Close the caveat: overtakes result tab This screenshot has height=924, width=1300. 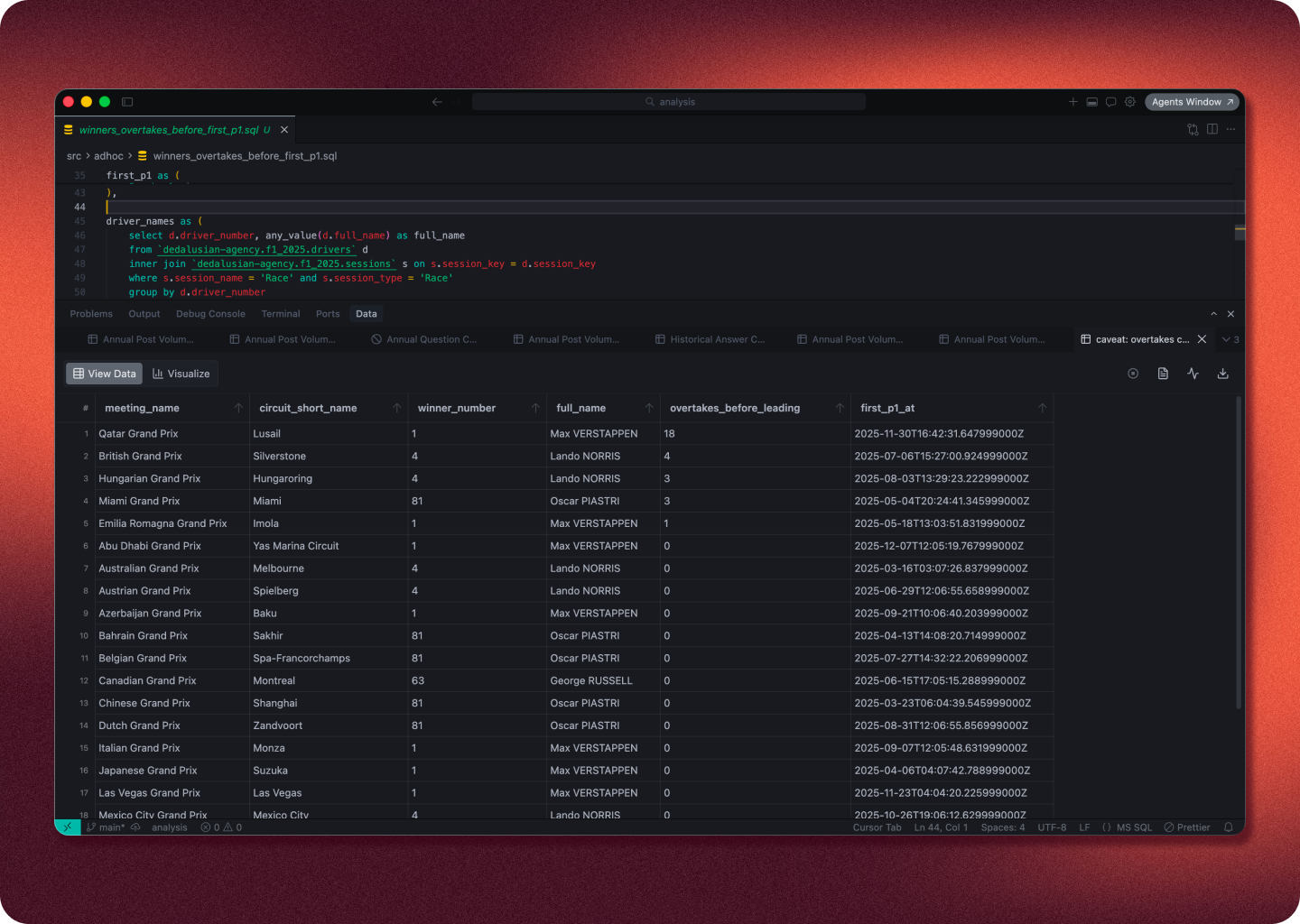pos(1202,339)
